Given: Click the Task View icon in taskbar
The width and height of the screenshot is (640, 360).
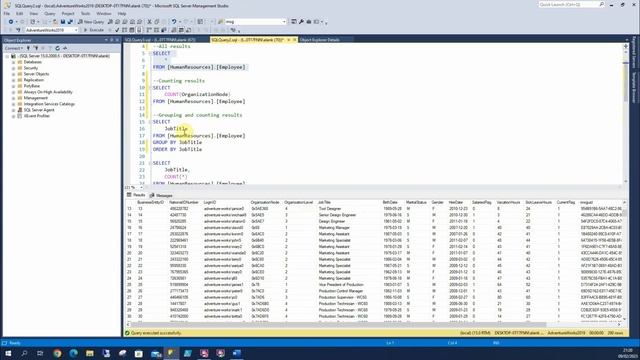Looking at the screenshot, I should tap(40, 353).
